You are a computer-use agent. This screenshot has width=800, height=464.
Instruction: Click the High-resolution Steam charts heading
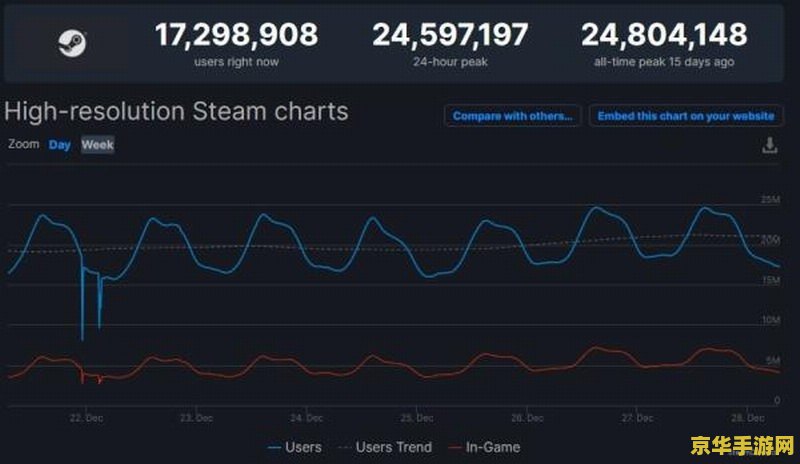tap(176, 111)
